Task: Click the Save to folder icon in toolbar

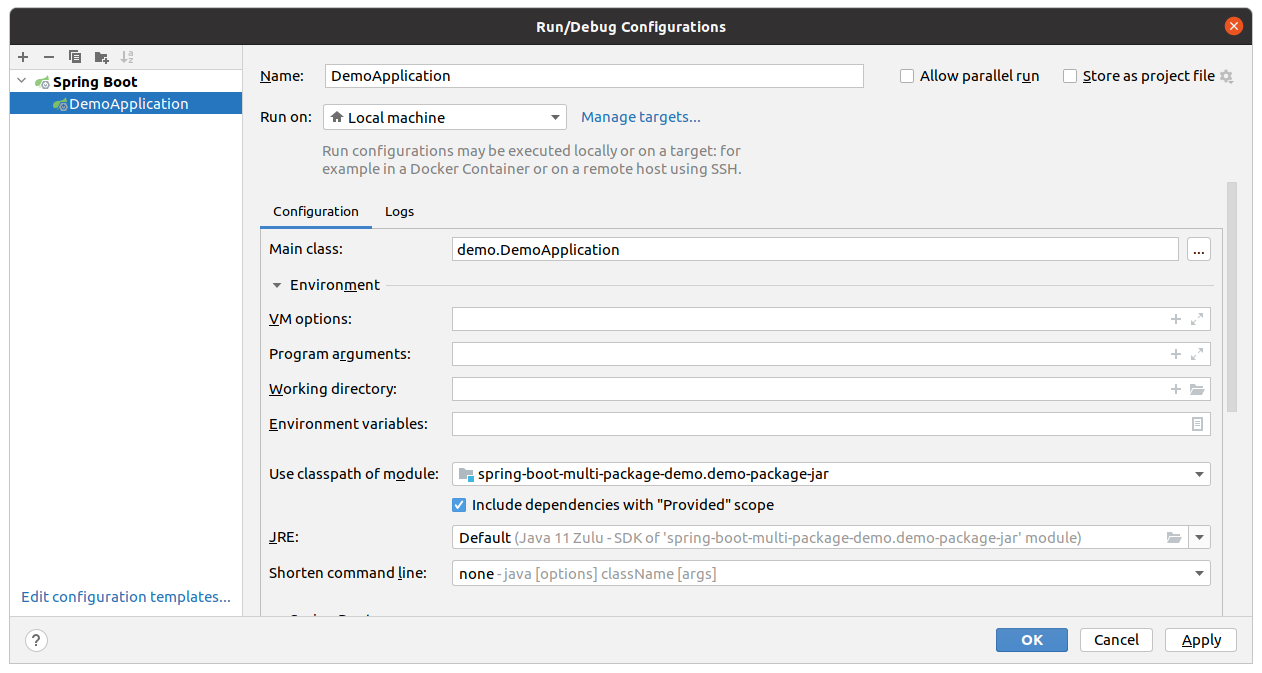Action: (101, 57)
